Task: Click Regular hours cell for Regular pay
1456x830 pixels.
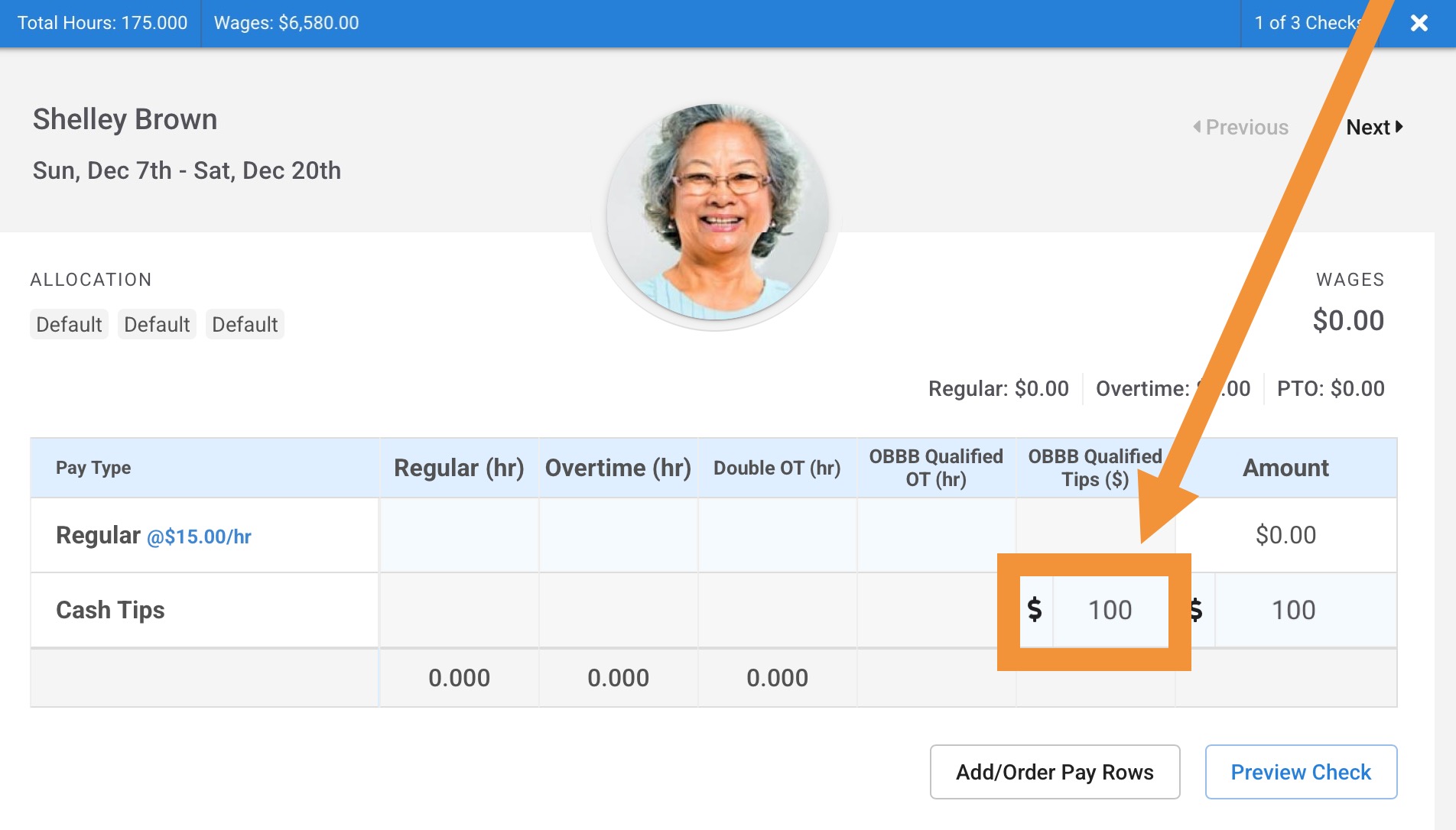Action: pos(459,535)
